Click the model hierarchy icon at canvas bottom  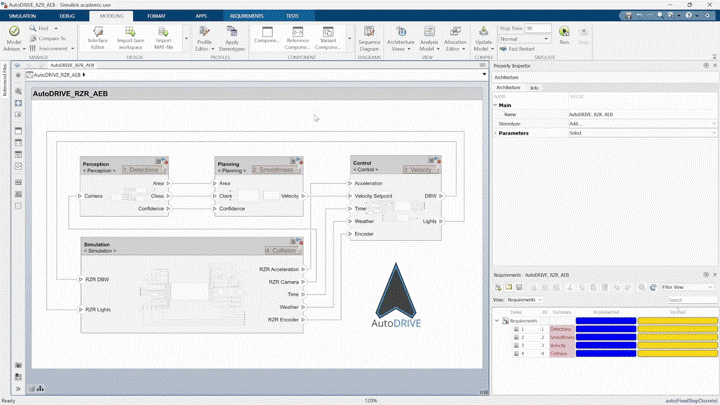pos(40,389)
